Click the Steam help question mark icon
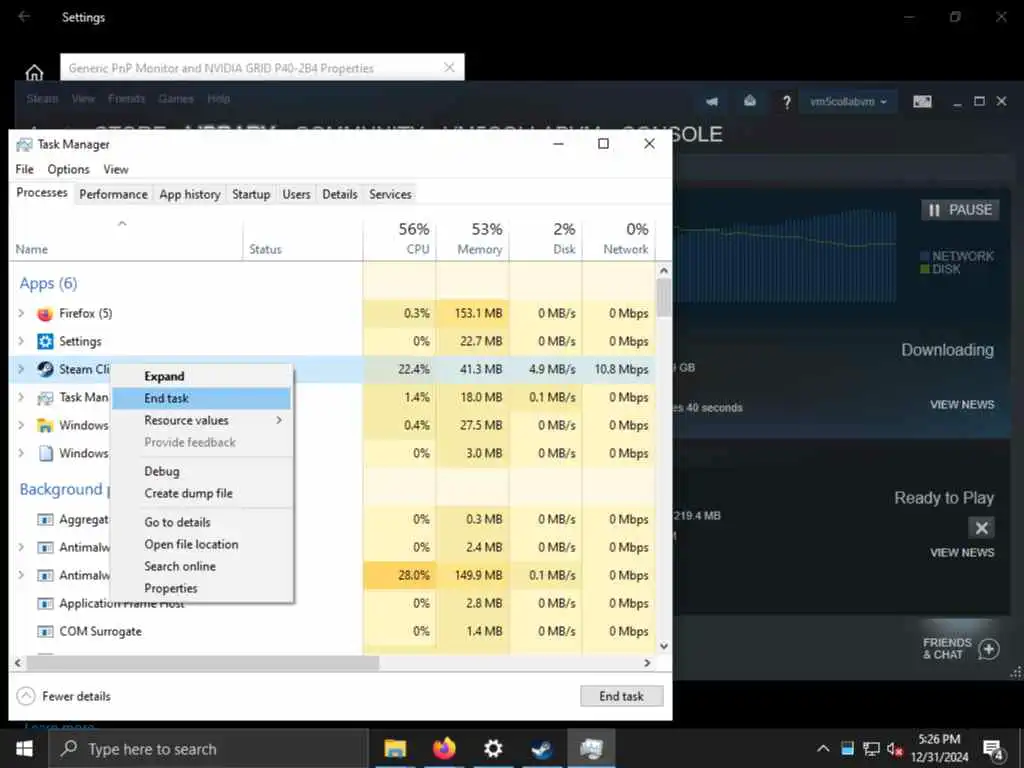1024x768 pixels. click(786, 102)
